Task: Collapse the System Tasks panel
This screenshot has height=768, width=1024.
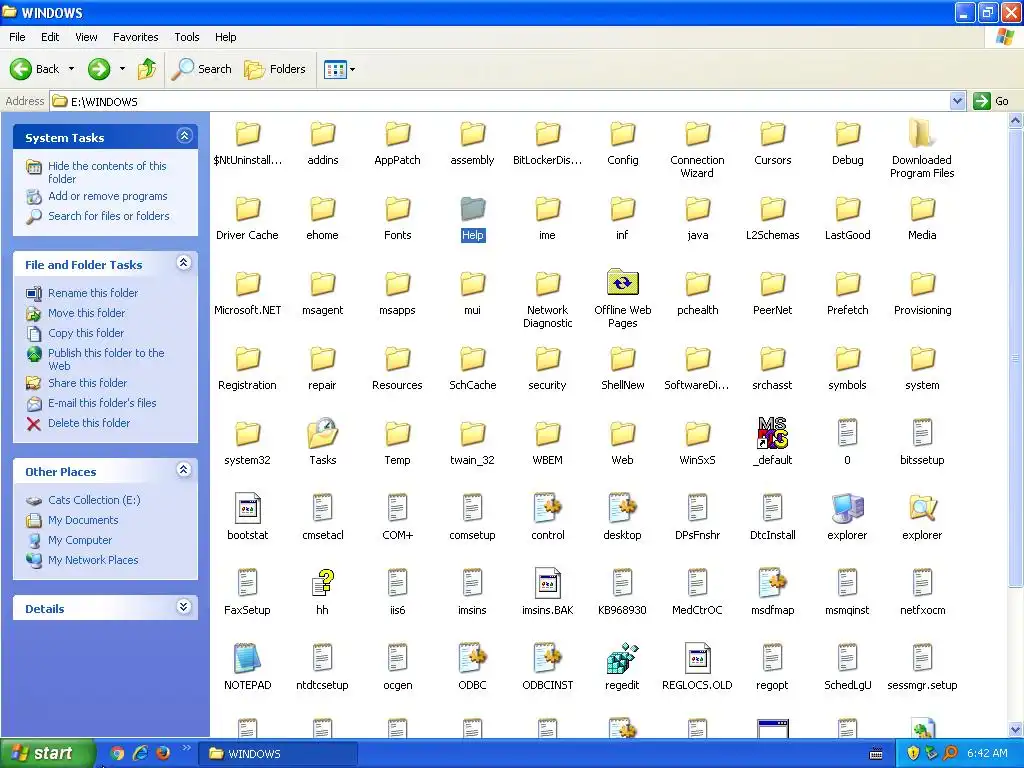Action: point(184,136)
